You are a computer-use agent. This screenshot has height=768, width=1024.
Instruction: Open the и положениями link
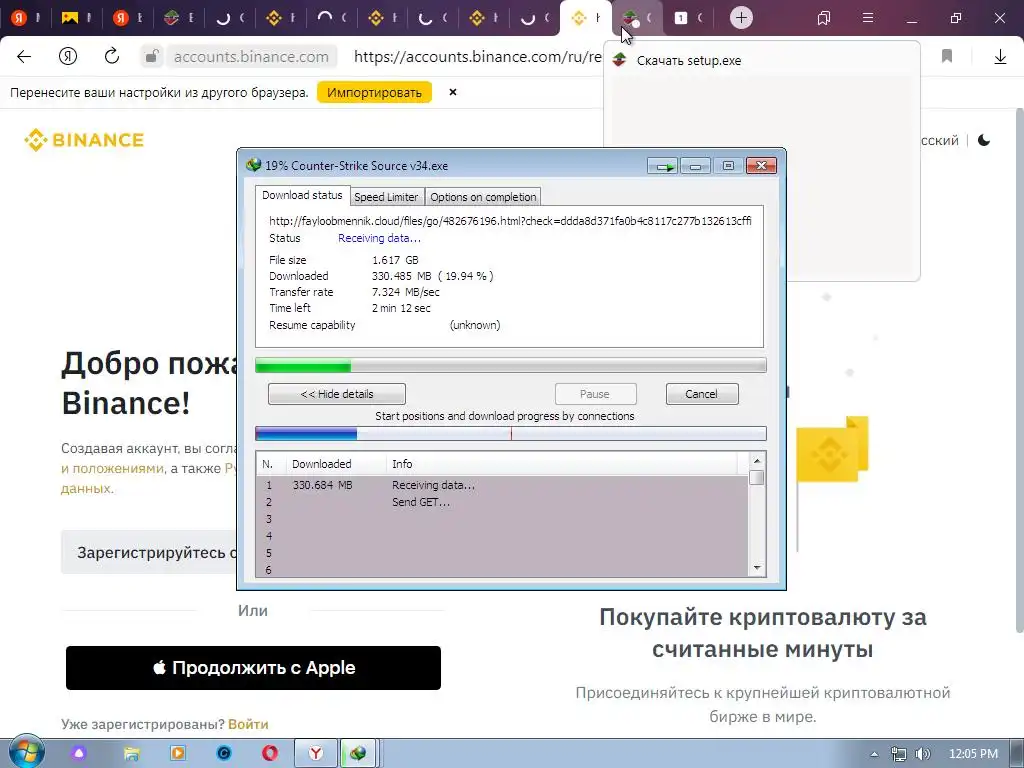click(112, 468)
